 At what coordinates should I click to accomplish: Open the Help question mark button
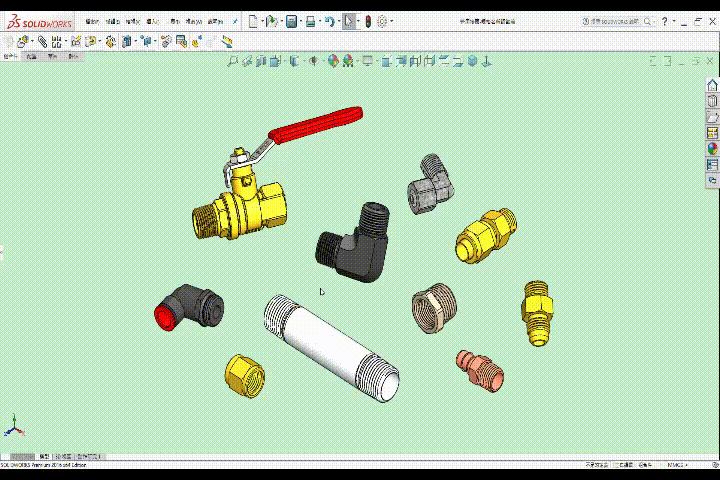pos(664,21)
